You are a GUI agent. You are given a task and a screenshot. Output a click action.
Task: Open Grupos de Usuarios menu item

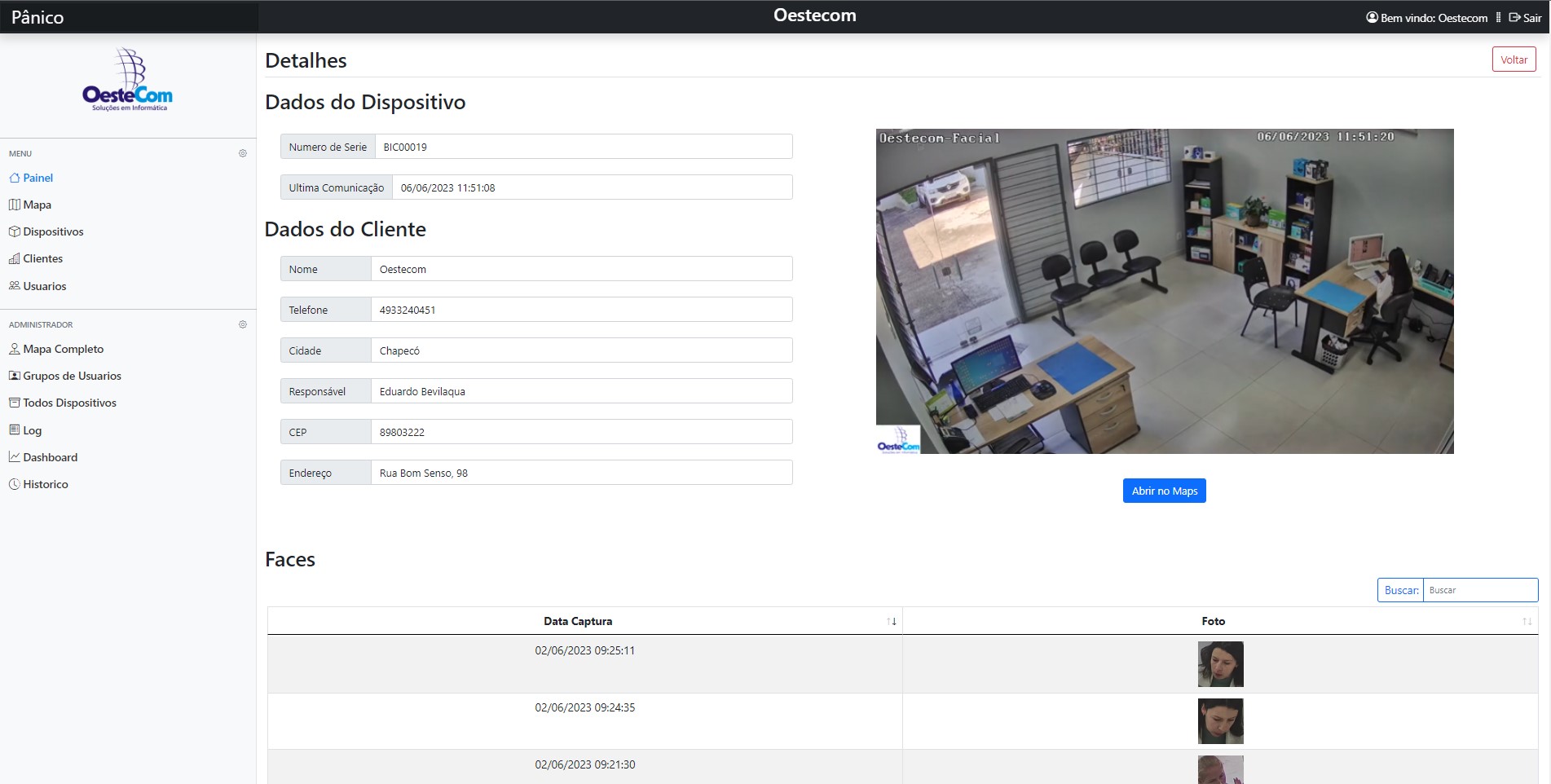coord(72,376)
